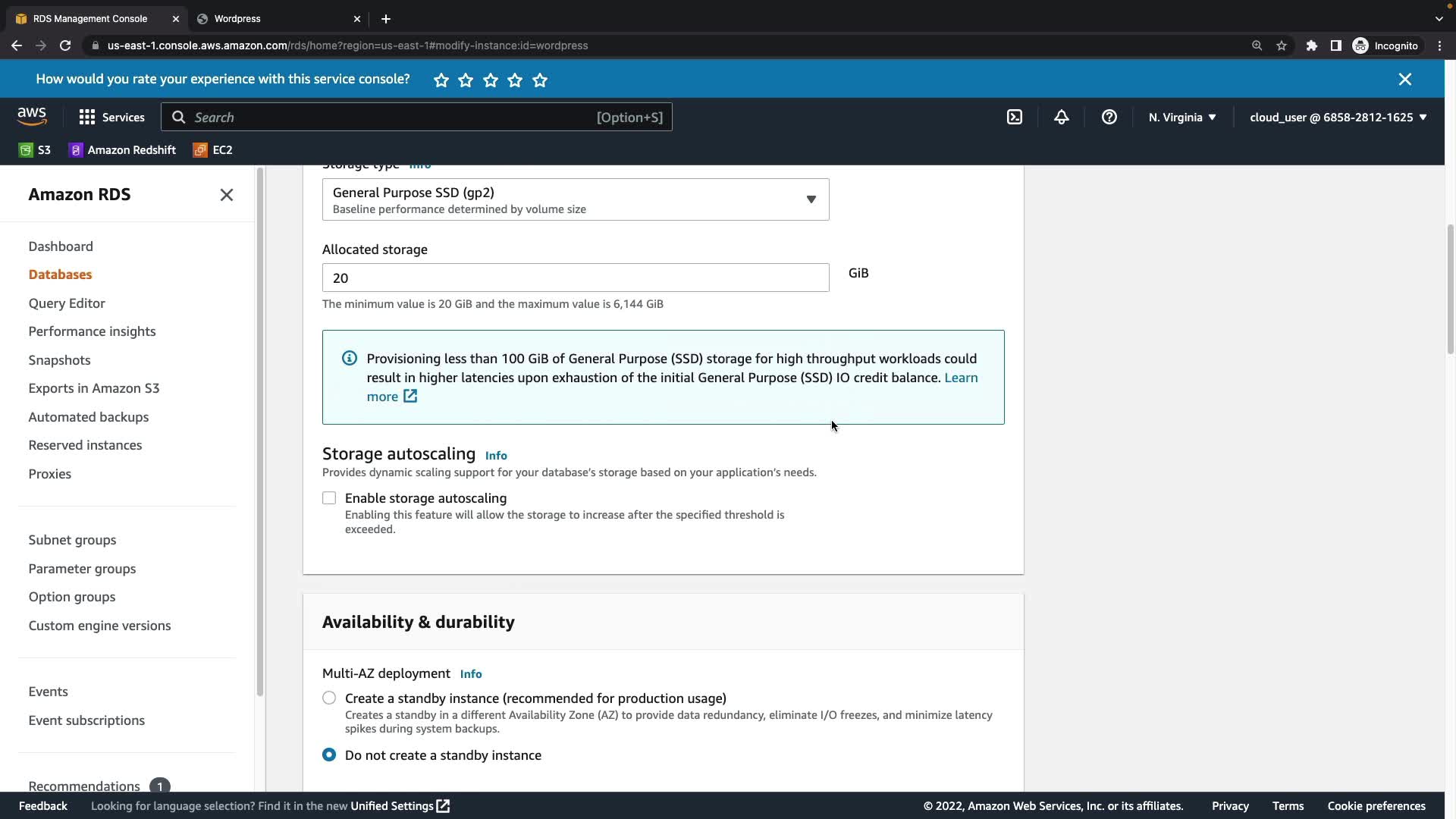The image size is (1456, 819).
Task: Open the AWS CloudShell icon
Action: (x=1014, y=117)
